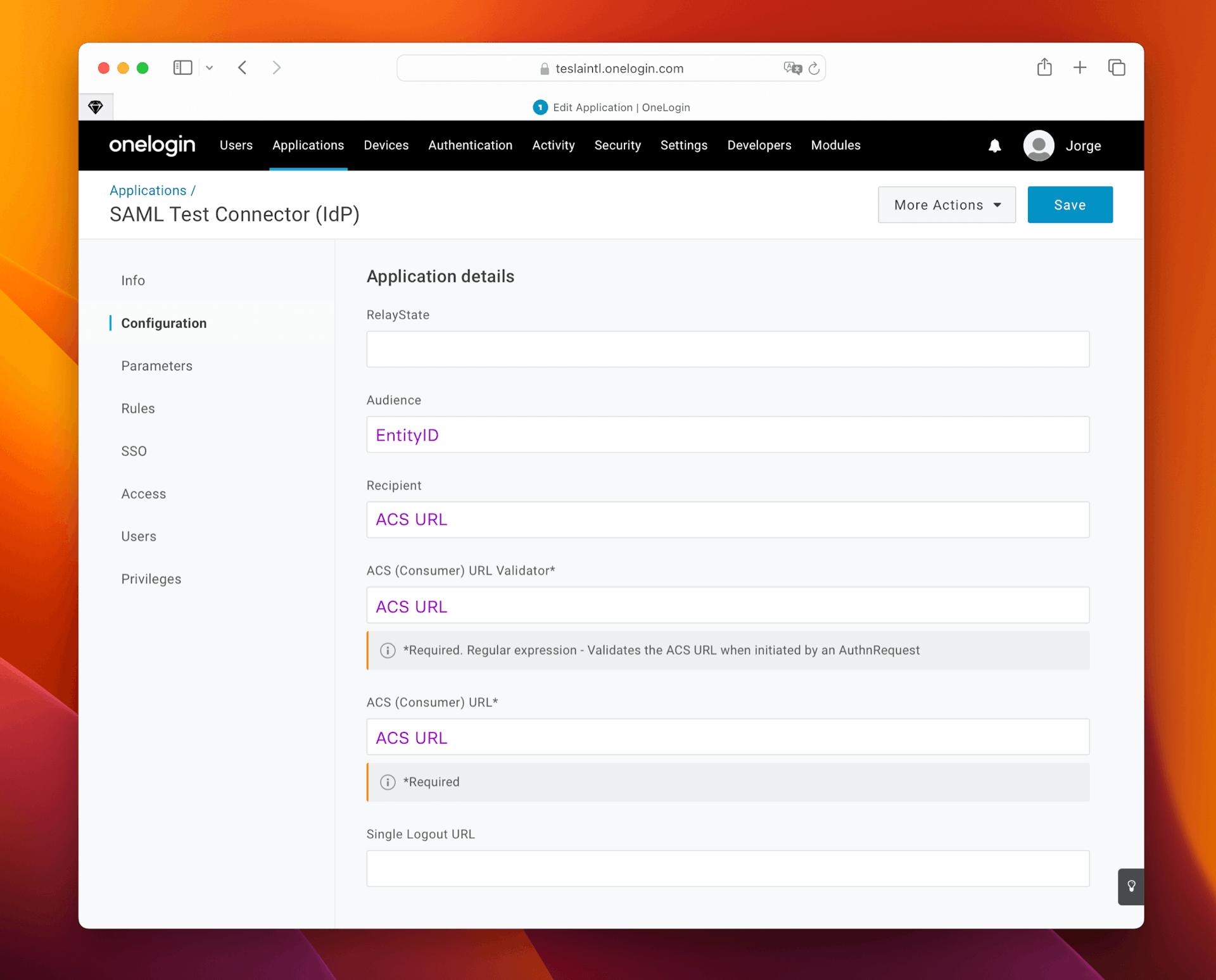Expand the More Actions dropdown
Viewport: 1216px width, 980px height.
point(946,204)
